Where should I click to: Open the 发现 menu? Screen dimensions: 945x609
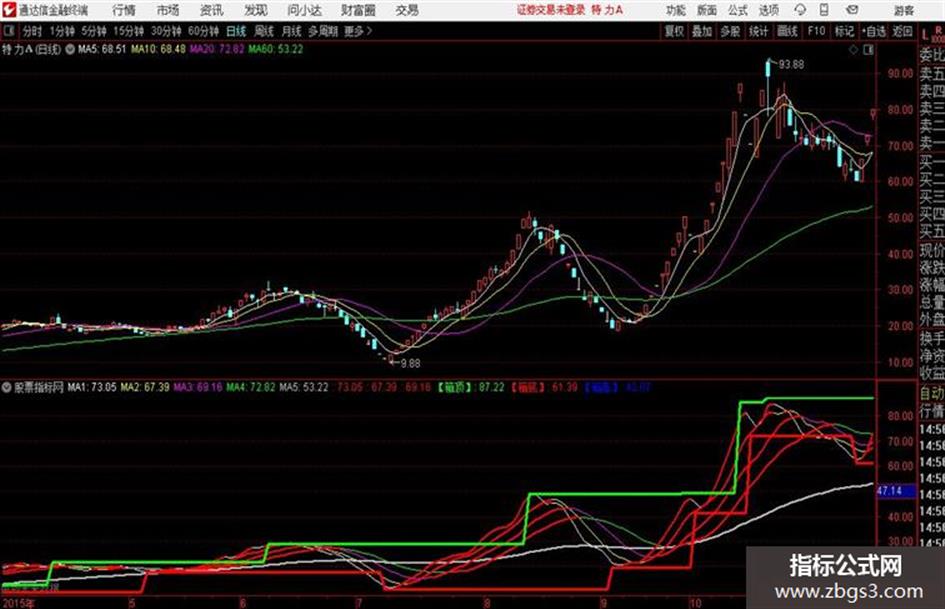click(256, 10)
